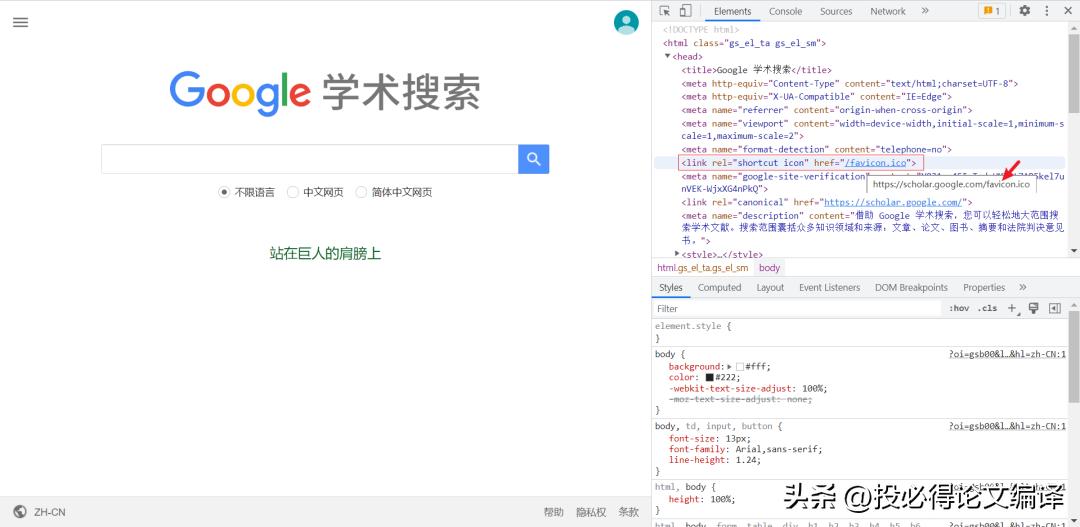The image size is (1080, 527).
Task: Select the 不限语言 radio option
Action: pos(224,193)
